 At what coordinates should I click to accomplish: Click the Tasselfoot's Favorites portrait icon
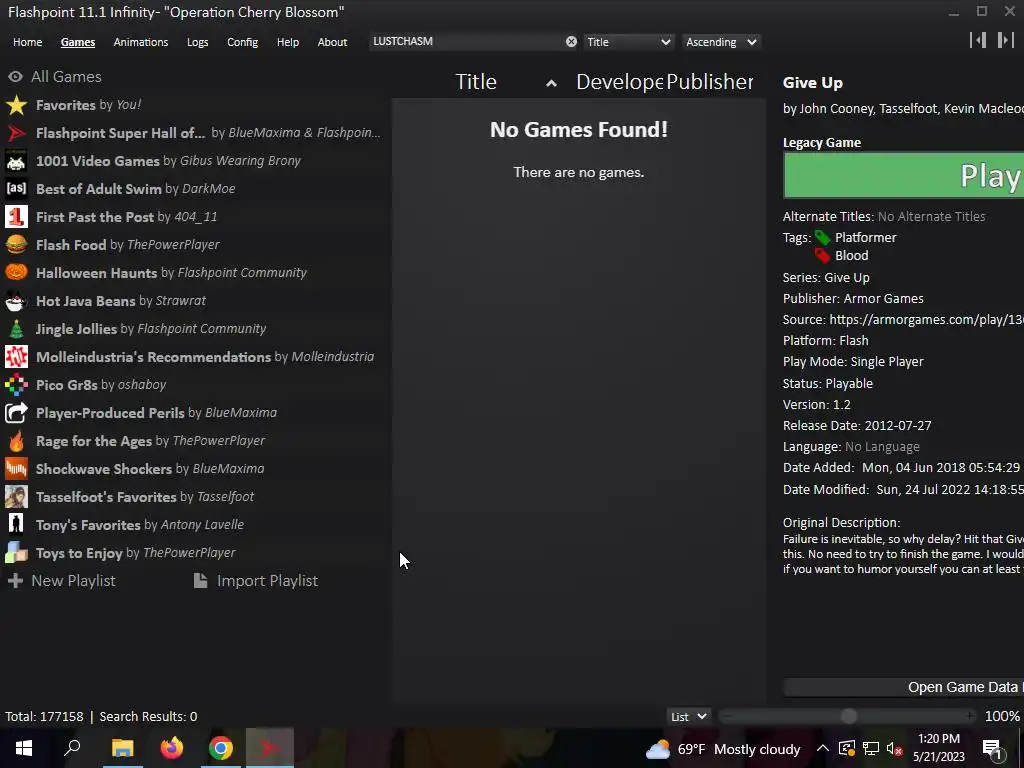pos(16,497)
